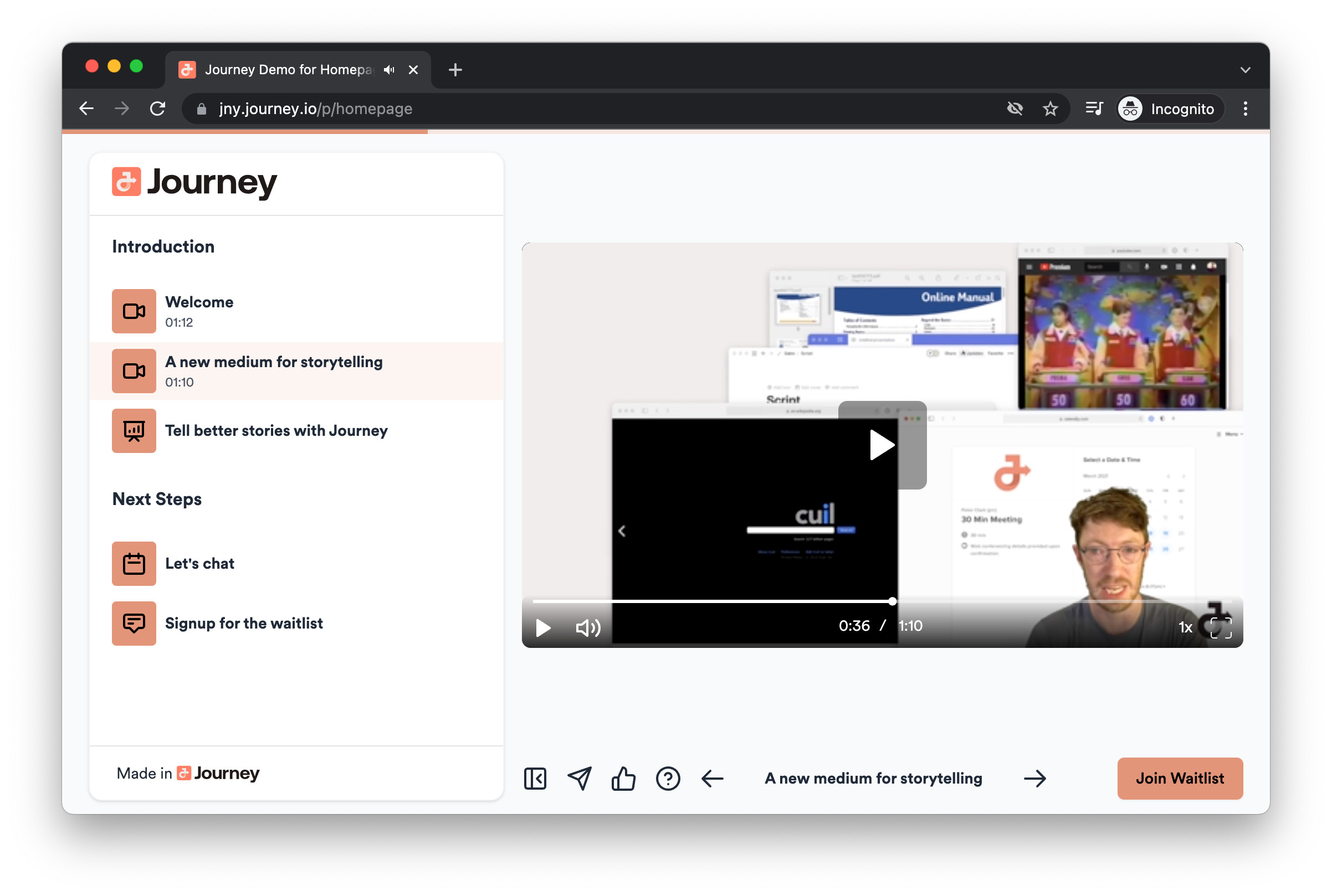Share with the paper plane icon
Screen dimensions: 1332x896
[579, 779]
